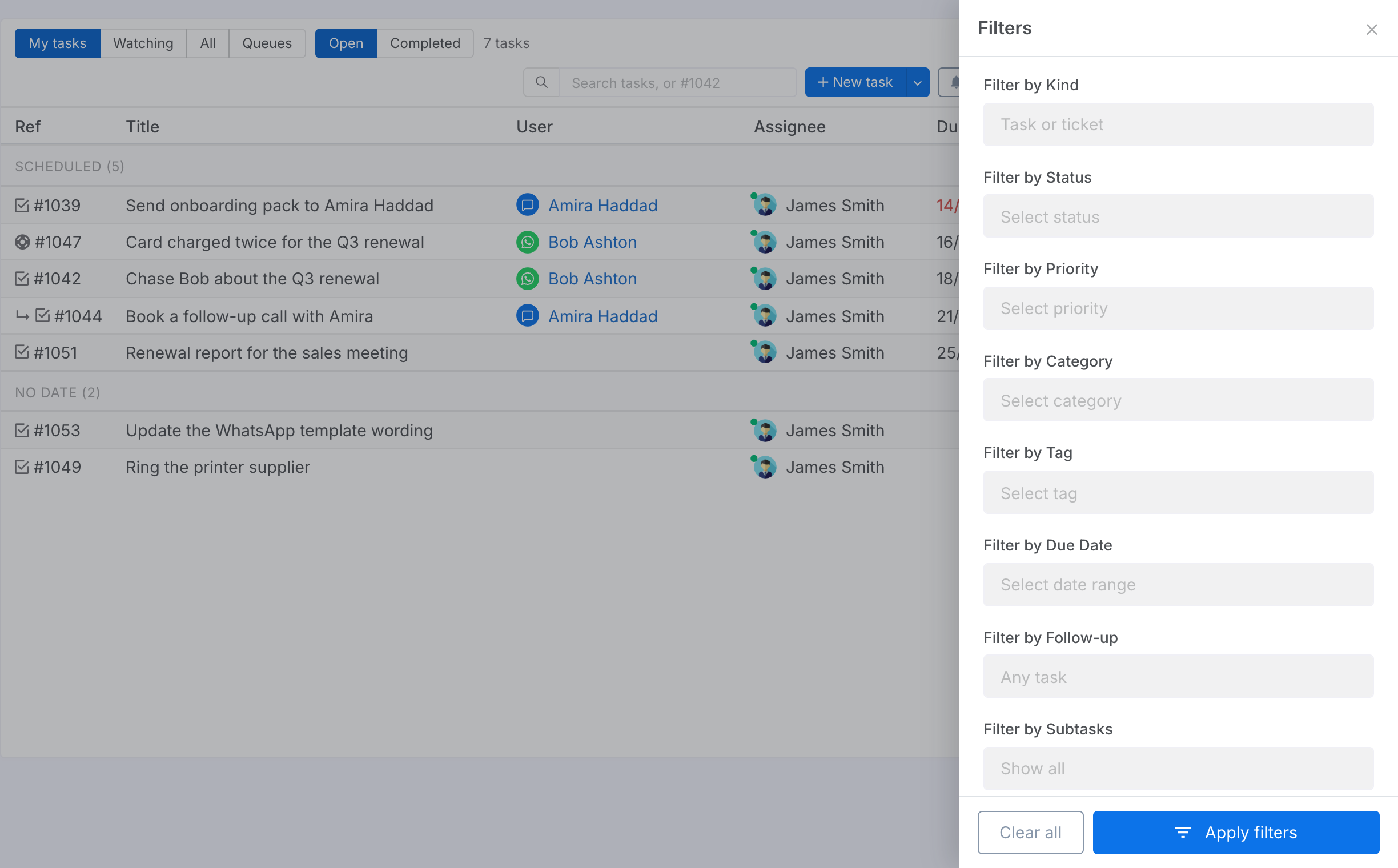
Task: Switch to the My tasks tab
Action: [x=58, y=43]
